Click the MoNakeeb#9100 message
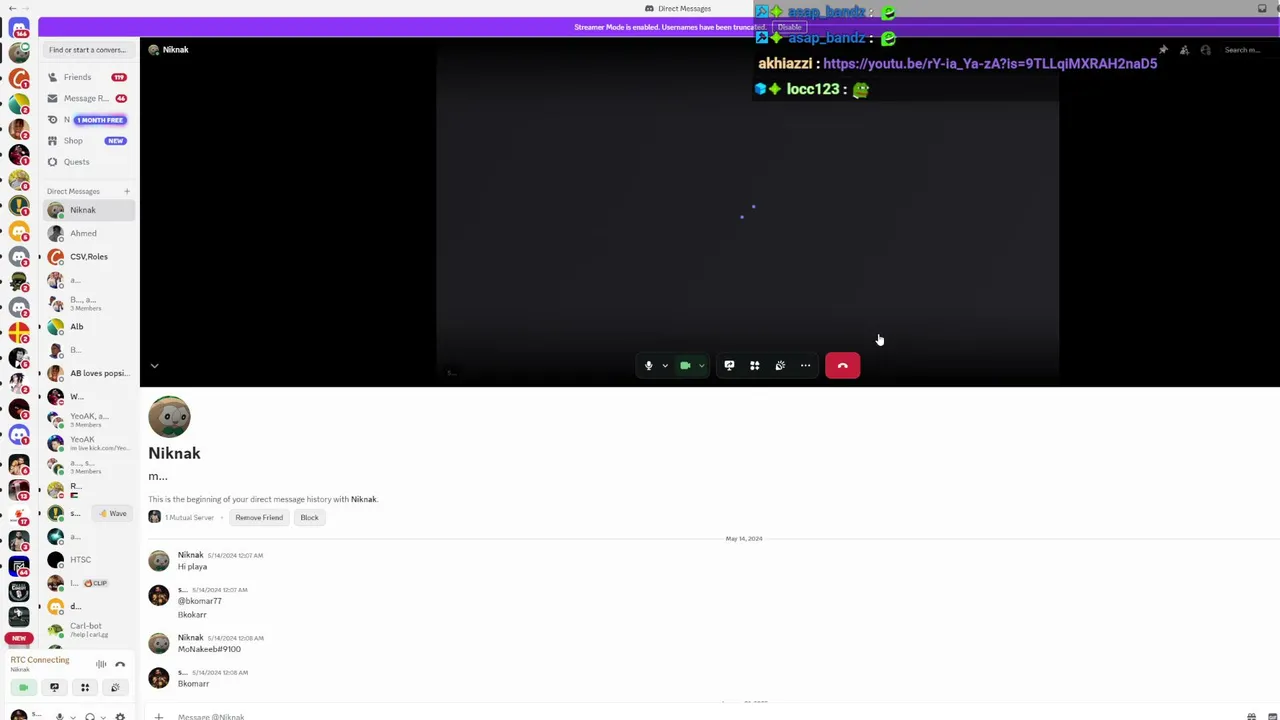The width and height of the screenshot is (1280, 720). coord(209,649)
